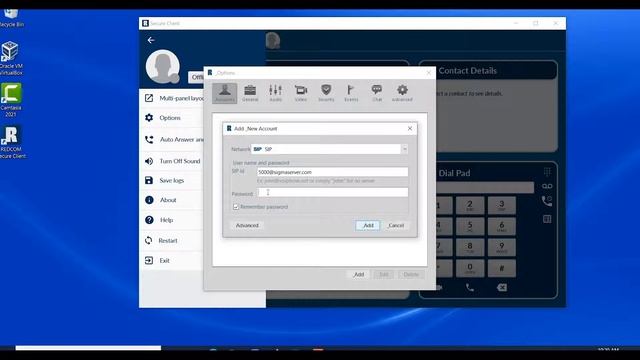Click the backspace delete icon below dial pad

coord(502,288)
